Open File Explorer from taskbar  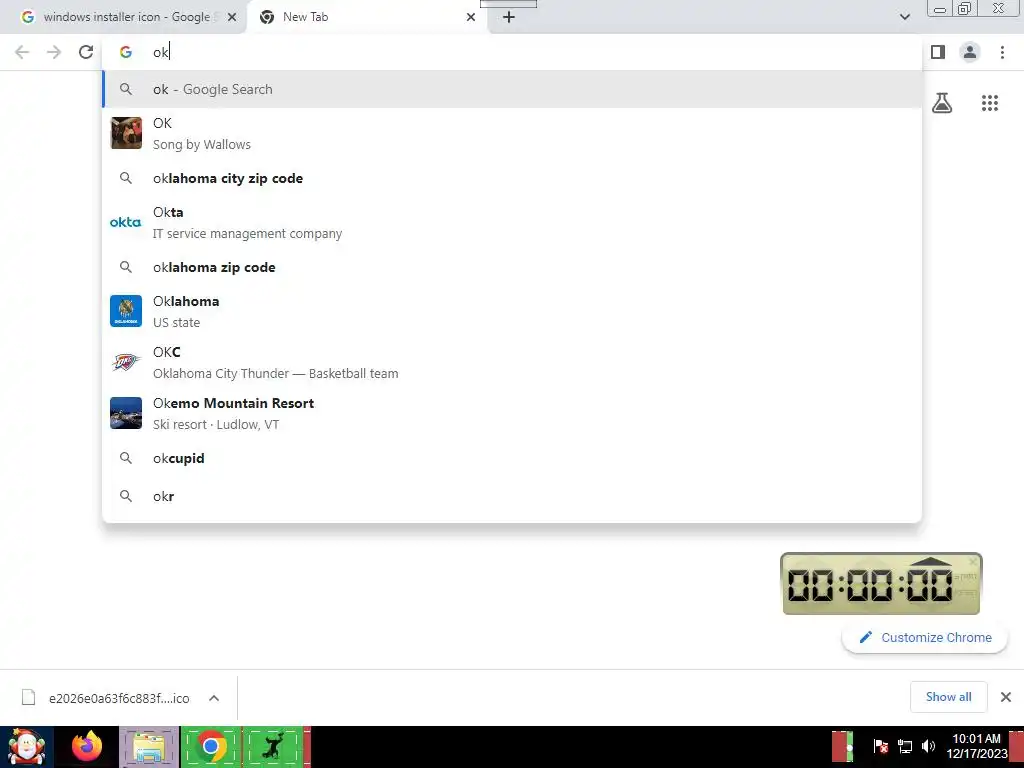pyautogui.click(x=150, y=747)
